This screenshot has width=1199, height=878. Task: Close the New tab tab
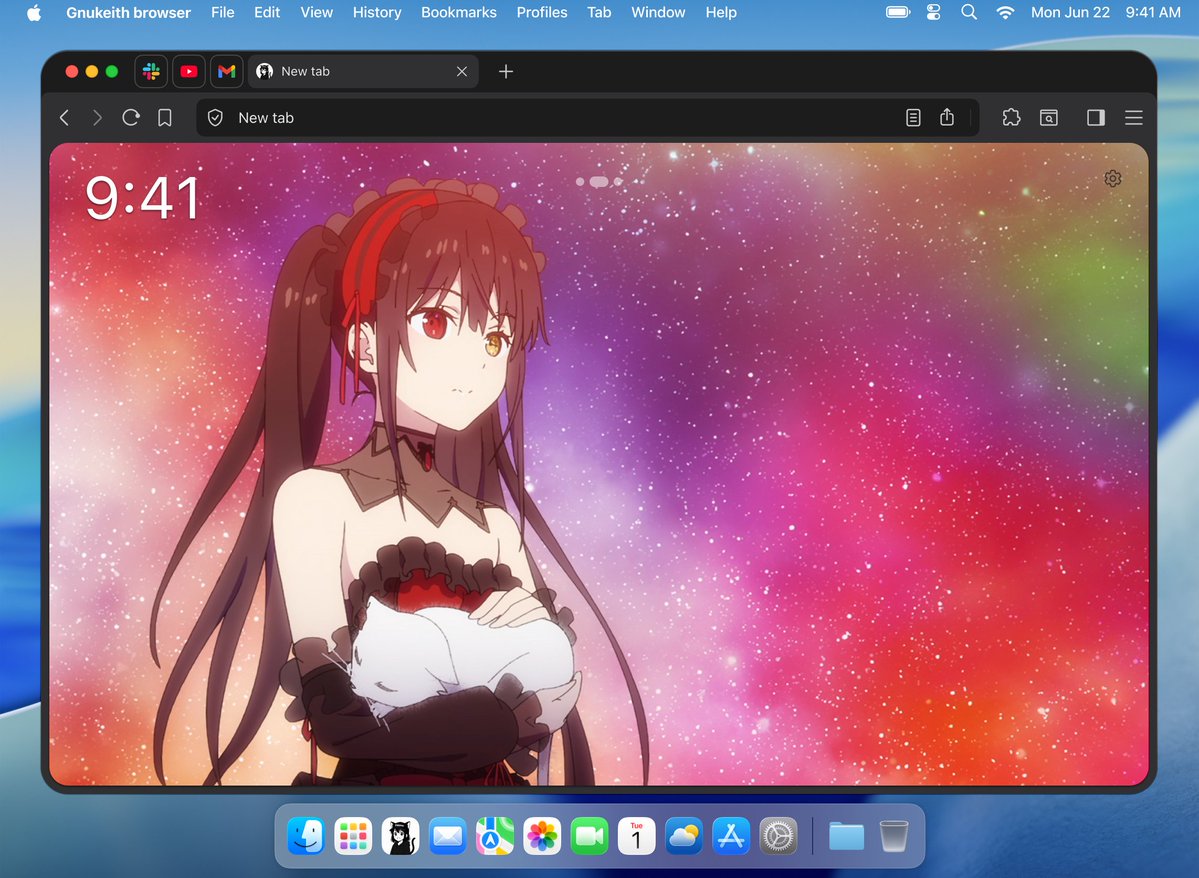pyautogui.click(x=462, y=71)
